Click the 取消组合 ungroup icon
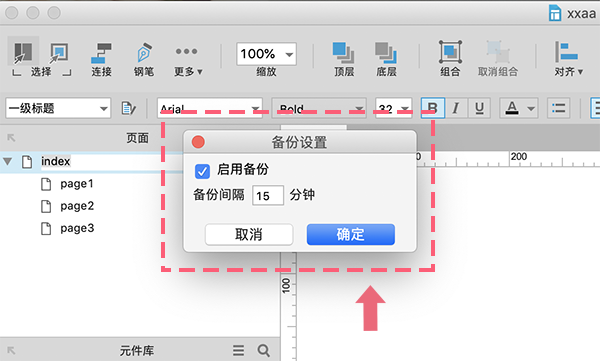The height and width of the screenshot is (361, 600). pos(498,52)
